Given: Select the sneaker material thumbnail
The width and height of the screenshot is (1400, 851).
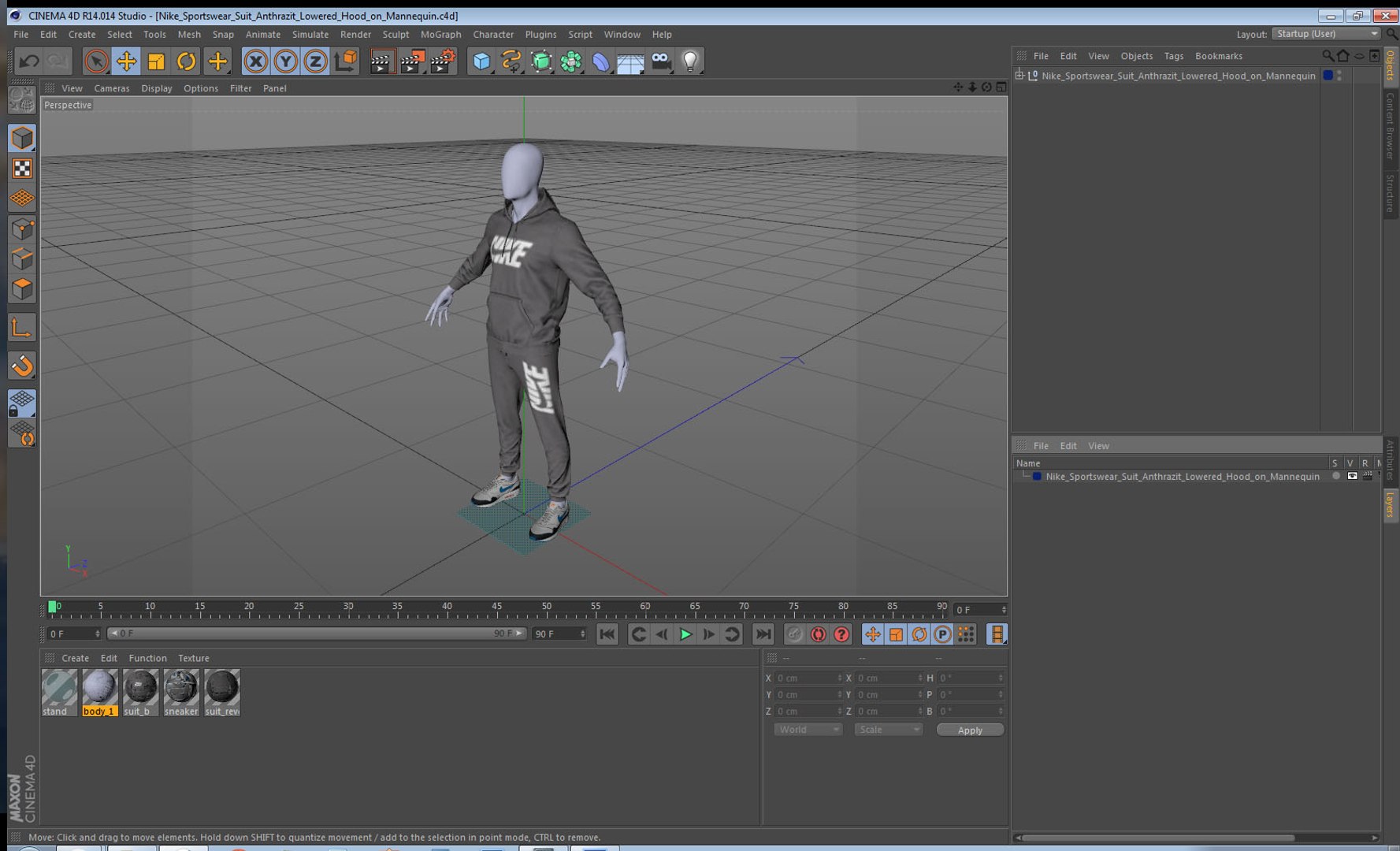Looking at the screenshot, I should click(x=181, y=693).
